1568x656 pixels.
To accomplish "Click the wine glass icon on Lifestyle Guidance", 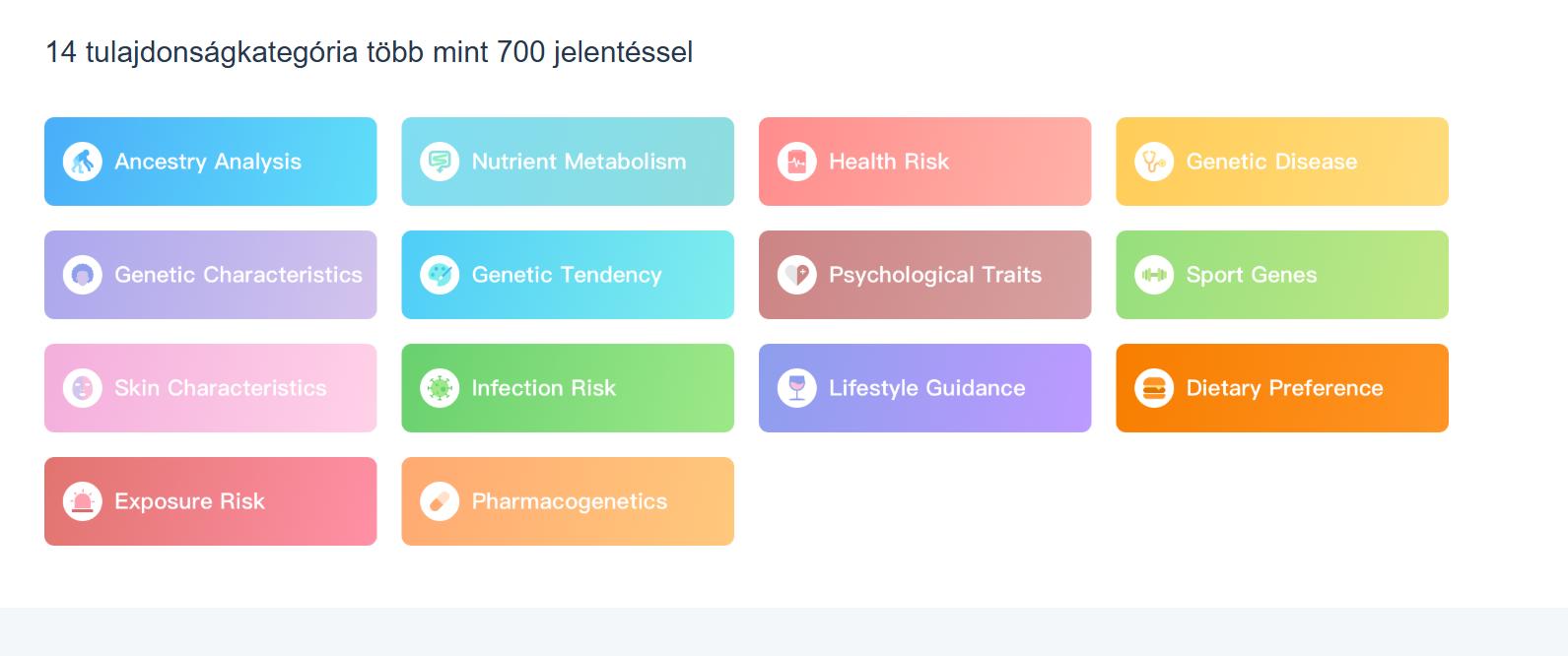I will (x=797, y=388).
